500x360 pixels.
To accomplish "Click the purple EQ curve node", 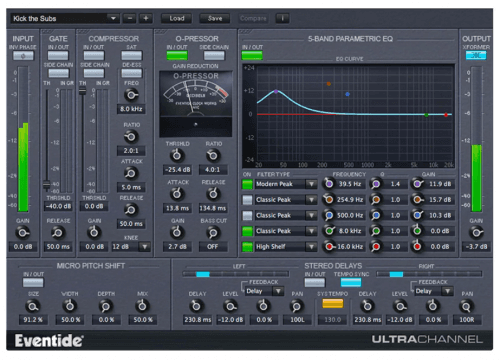I will [276, 91].
